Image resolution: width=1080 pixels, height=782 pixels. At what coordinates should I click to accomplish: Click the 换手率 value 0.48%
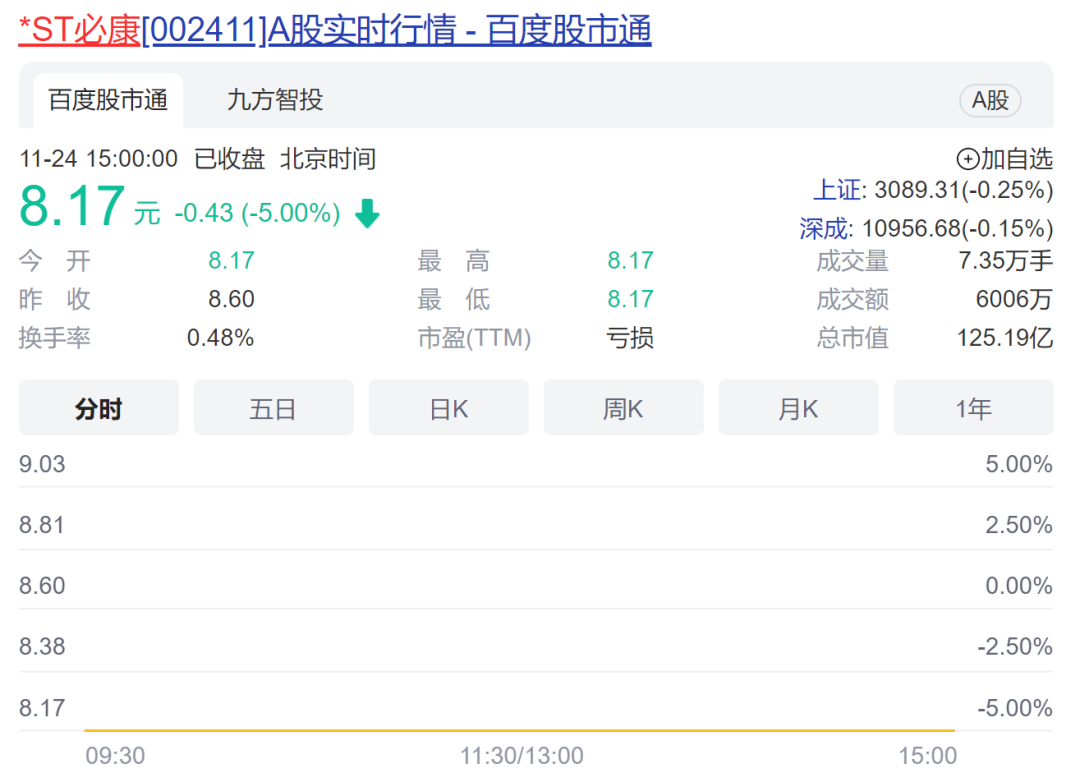click(x=220, y=338)
